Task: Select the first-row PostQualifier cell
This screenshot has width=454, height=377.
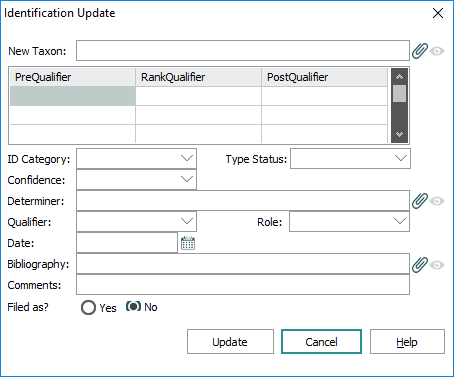Action: tap(325, 96)
